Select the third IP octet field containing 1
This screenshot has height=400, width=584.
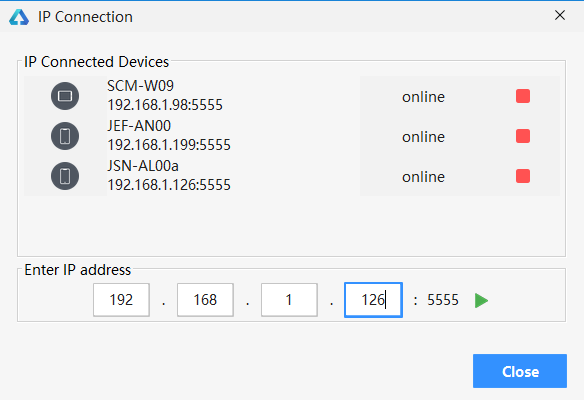(289, 300)
